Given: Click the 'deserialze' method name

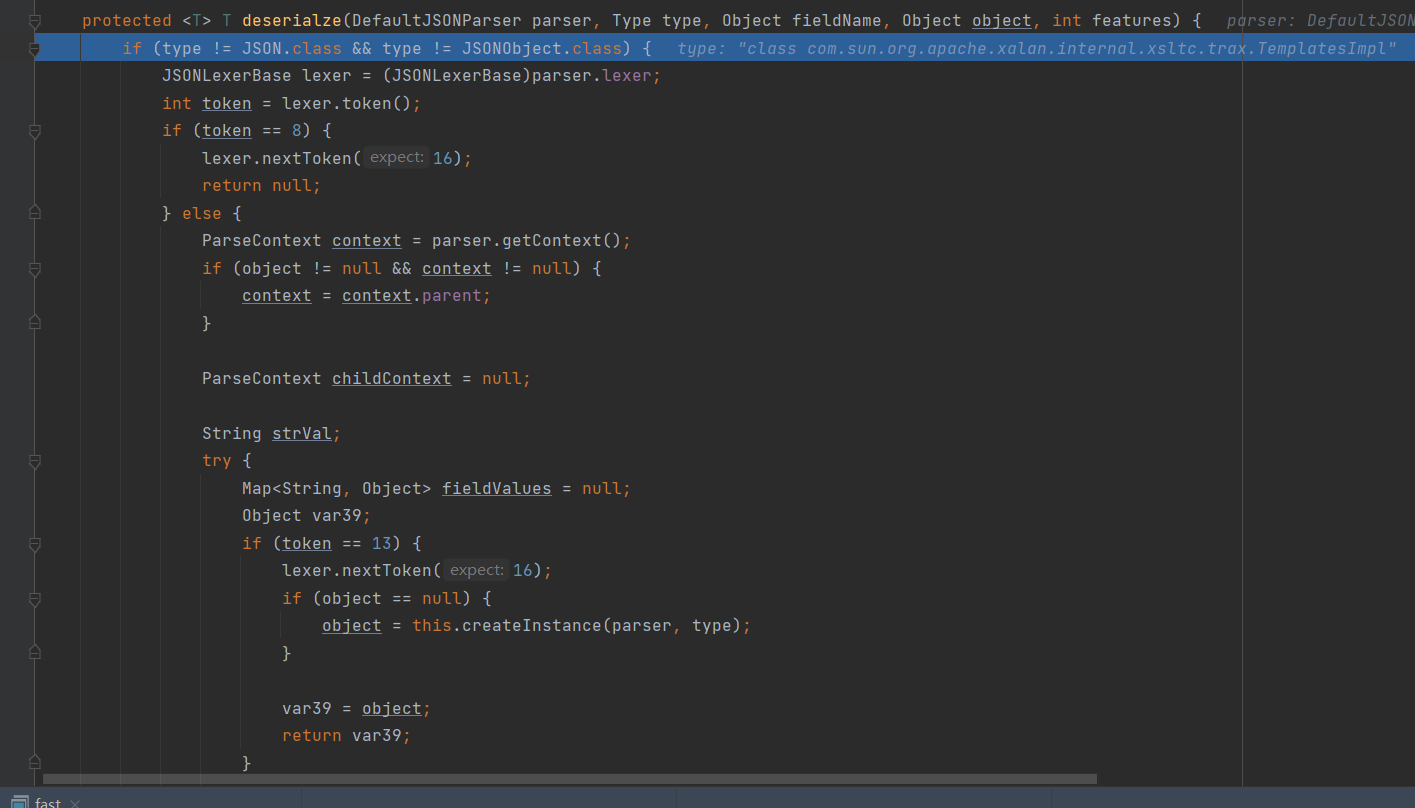Looking at the screenshot, I should 291,21.
